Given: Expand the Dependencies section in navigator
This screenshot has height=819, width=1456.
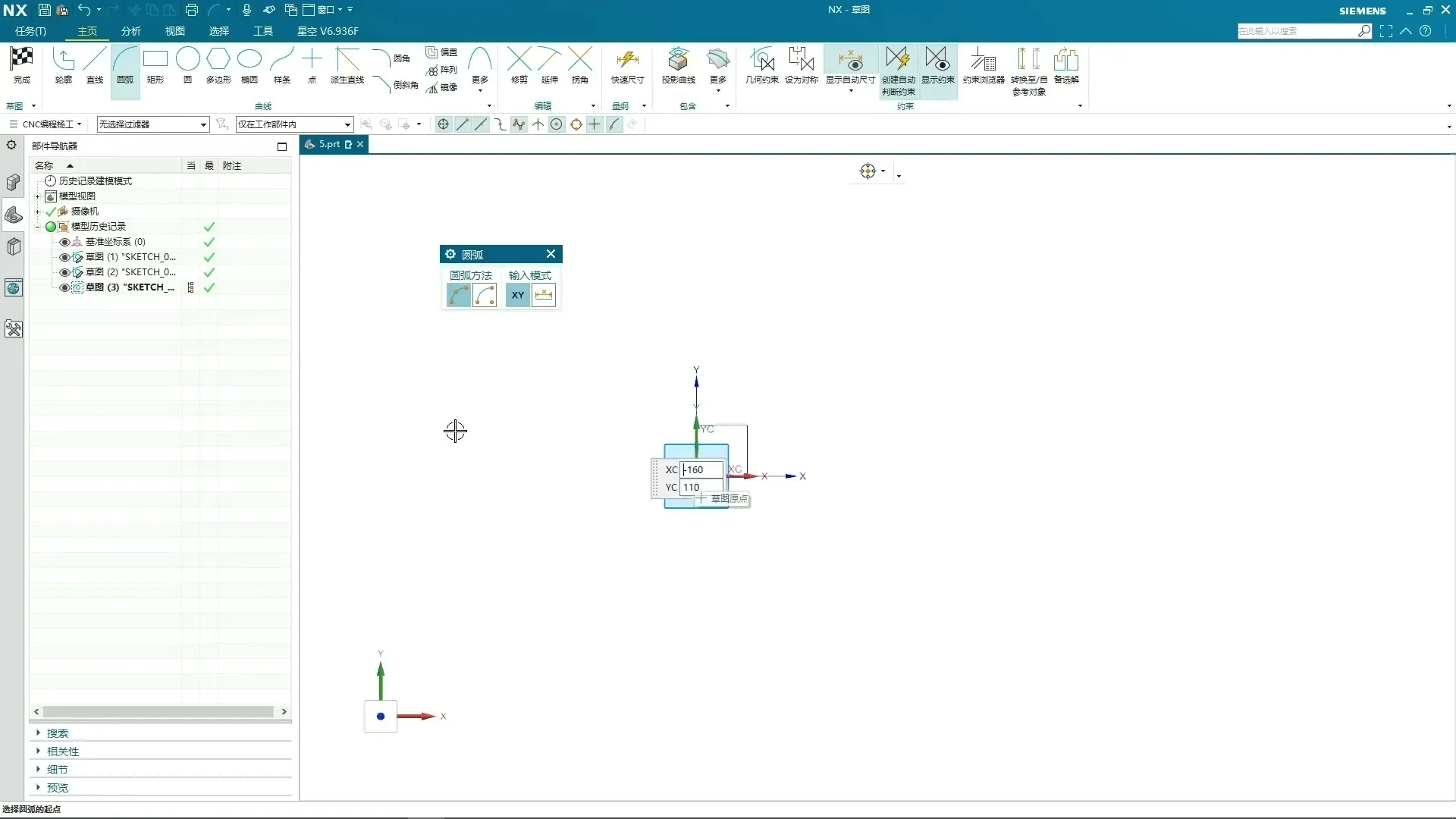Looking at the screenshot, I should 62,752.
